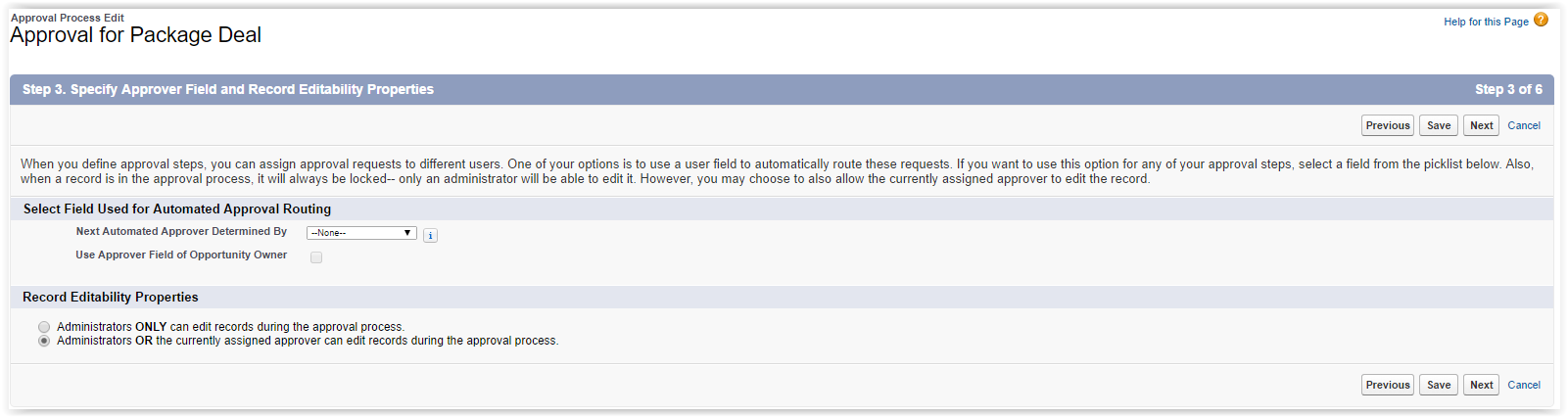Click the Step 3 Specify Approver Field header

228,89
